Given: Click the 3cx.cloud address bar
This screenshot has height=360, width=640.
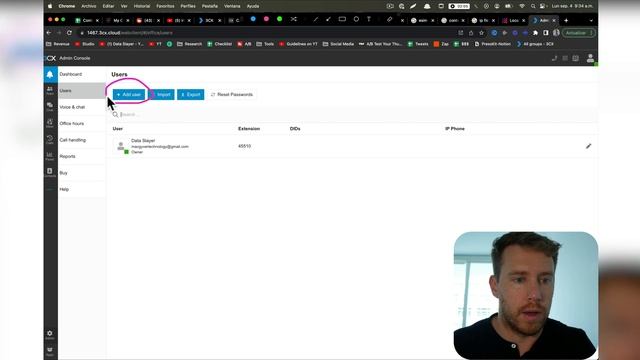Looking at the screenshot, I should [265, 33].
